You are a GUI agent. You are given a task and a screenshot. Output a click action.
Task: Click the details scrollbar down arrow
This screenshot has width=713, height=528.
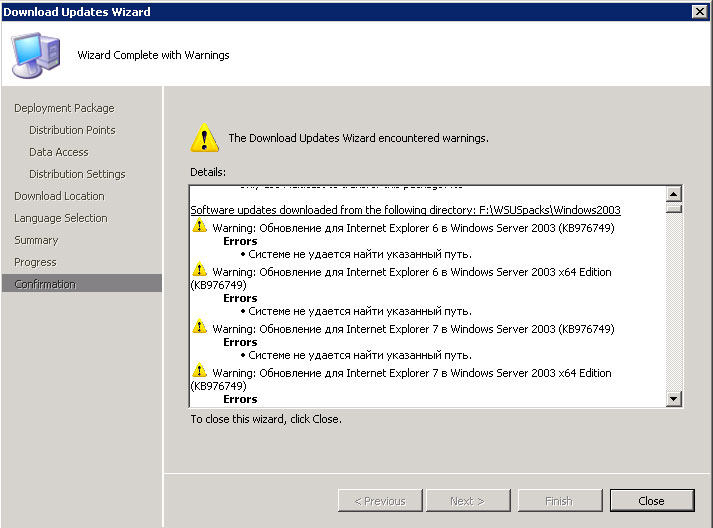[673, 399]
